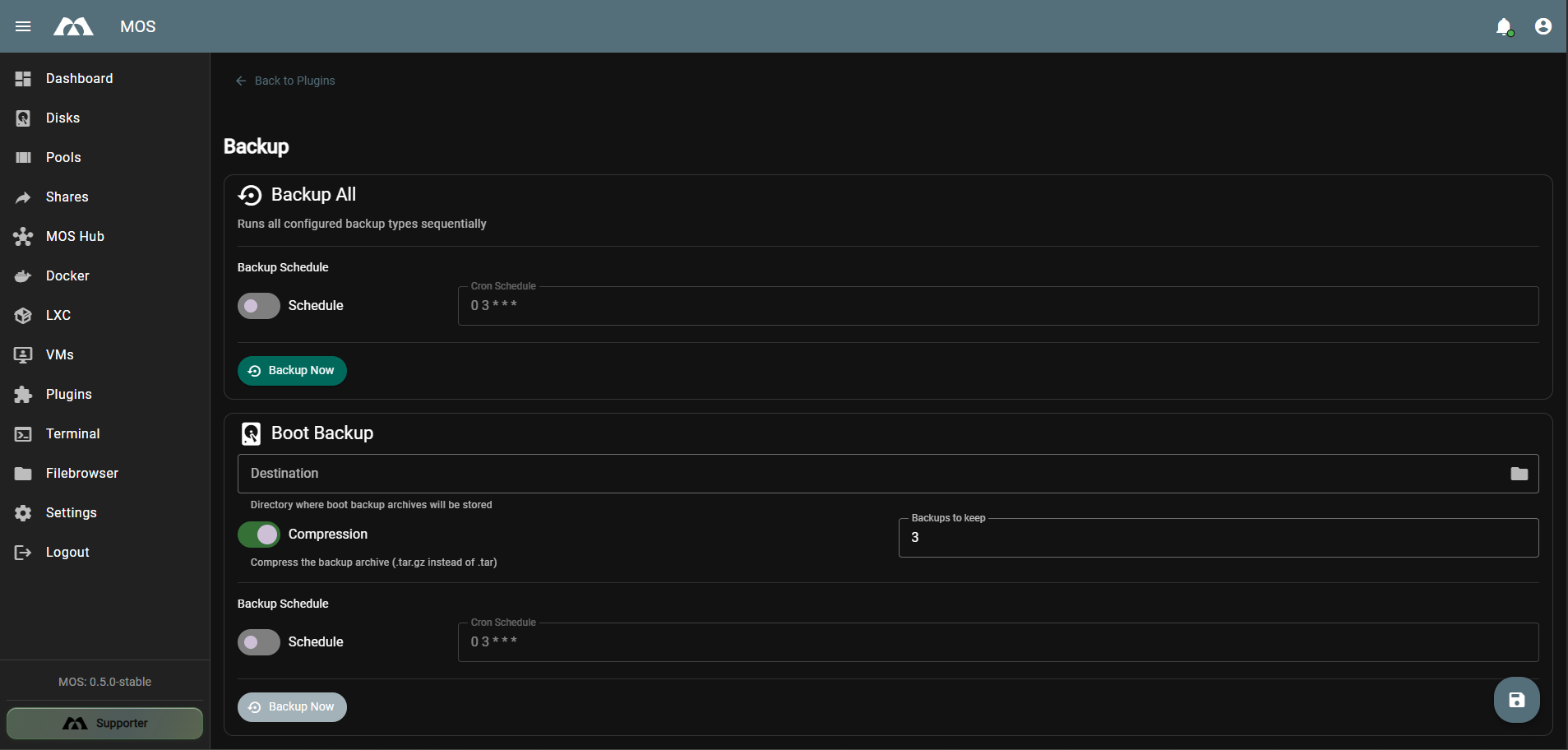Click Cron Schedule field under Backup All
The width and height of the screenshot is (1568, 750).
click(998, 306)
